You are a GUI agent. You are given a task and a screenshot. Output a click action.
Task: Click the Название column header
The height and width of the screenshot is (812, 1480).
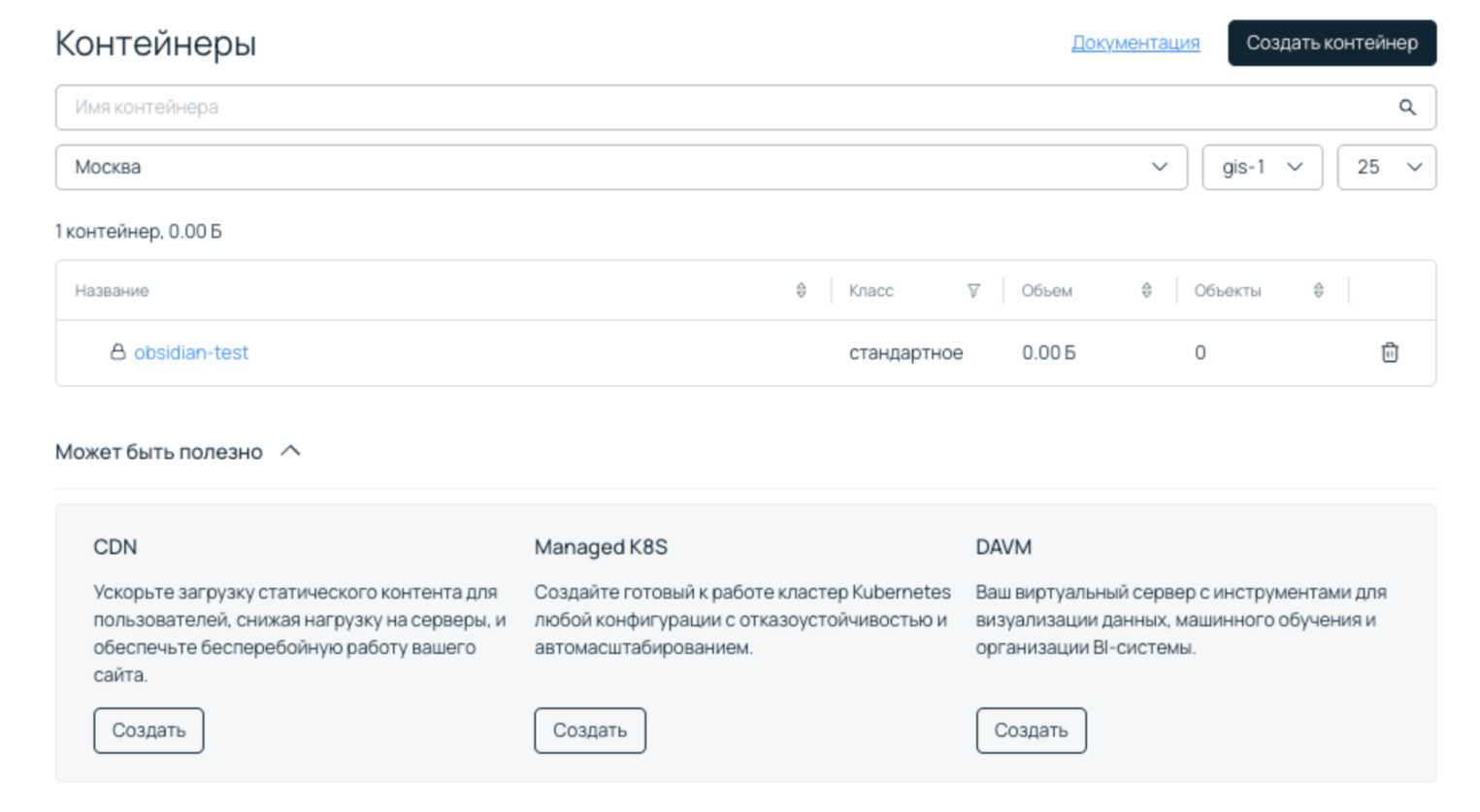pos(113,290)
